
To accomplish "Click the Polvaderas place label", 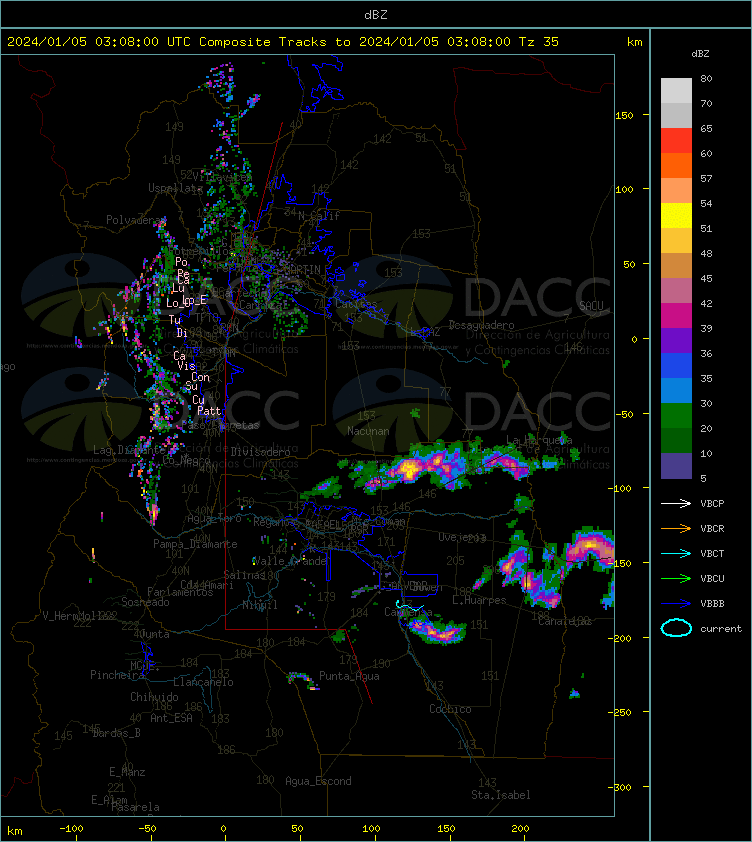I will 136,220.
